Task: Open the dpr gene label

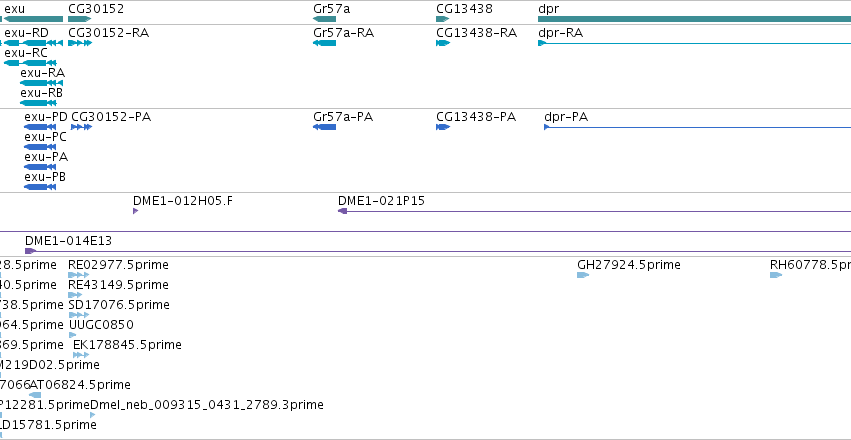Action: click(548, 9)
